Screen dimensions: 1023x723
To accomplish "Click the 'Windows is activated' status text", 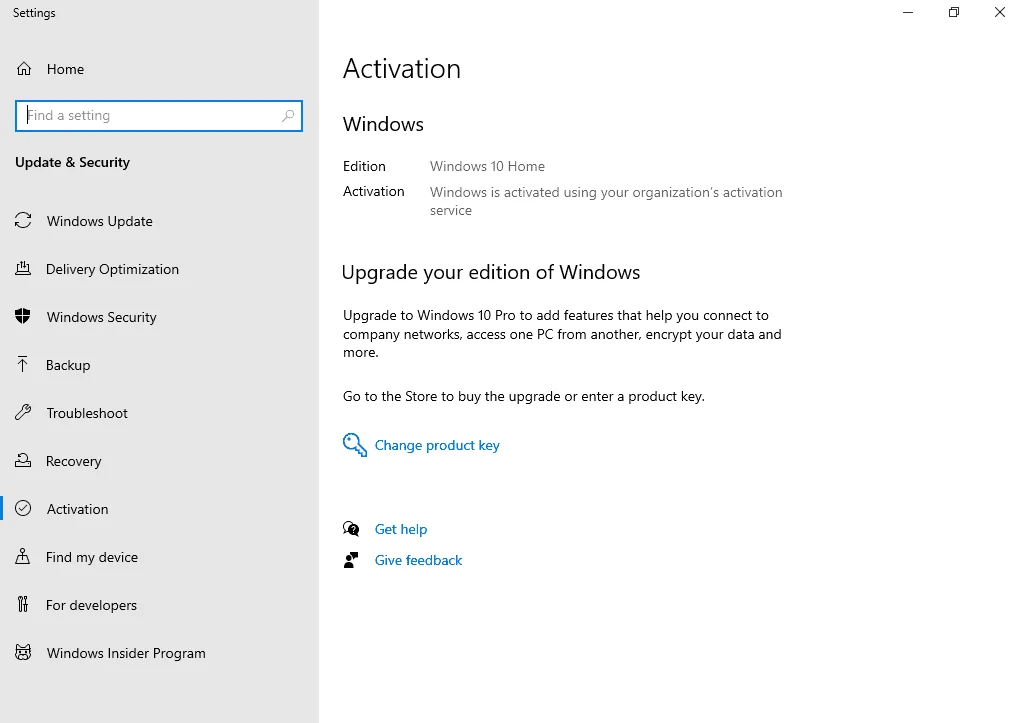I will tap(605, 201).
